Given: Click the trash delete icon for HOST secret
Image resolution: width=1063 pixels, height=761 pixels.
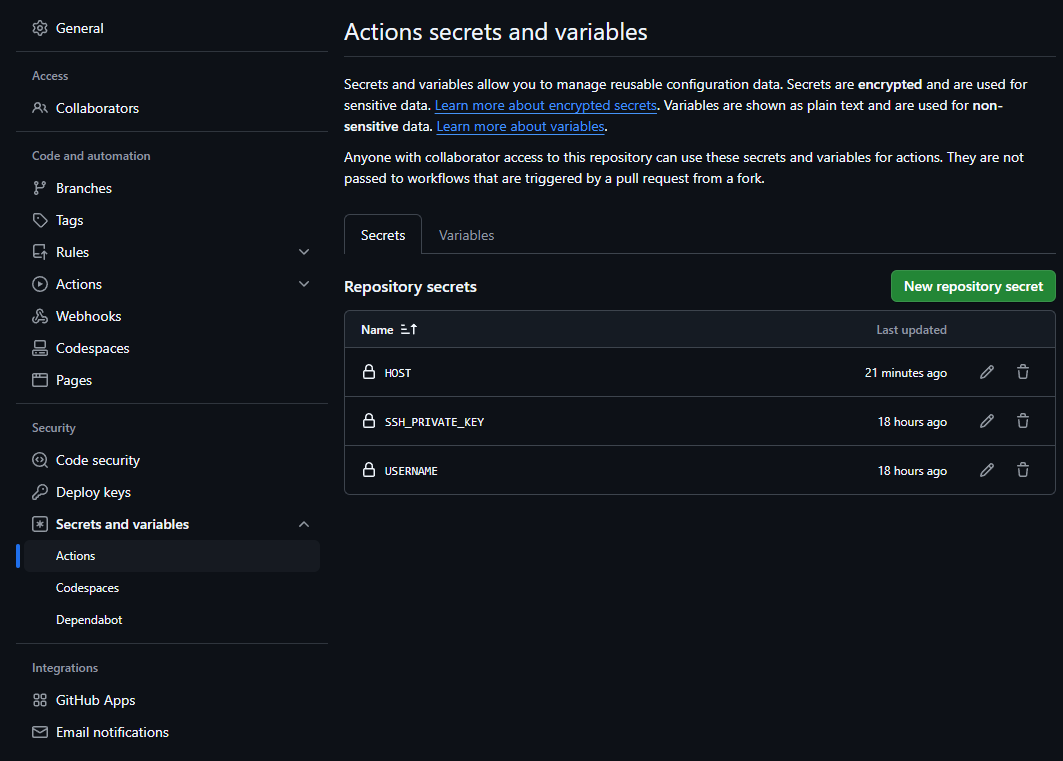Looking at the screenshot, I should [1023, 372].
